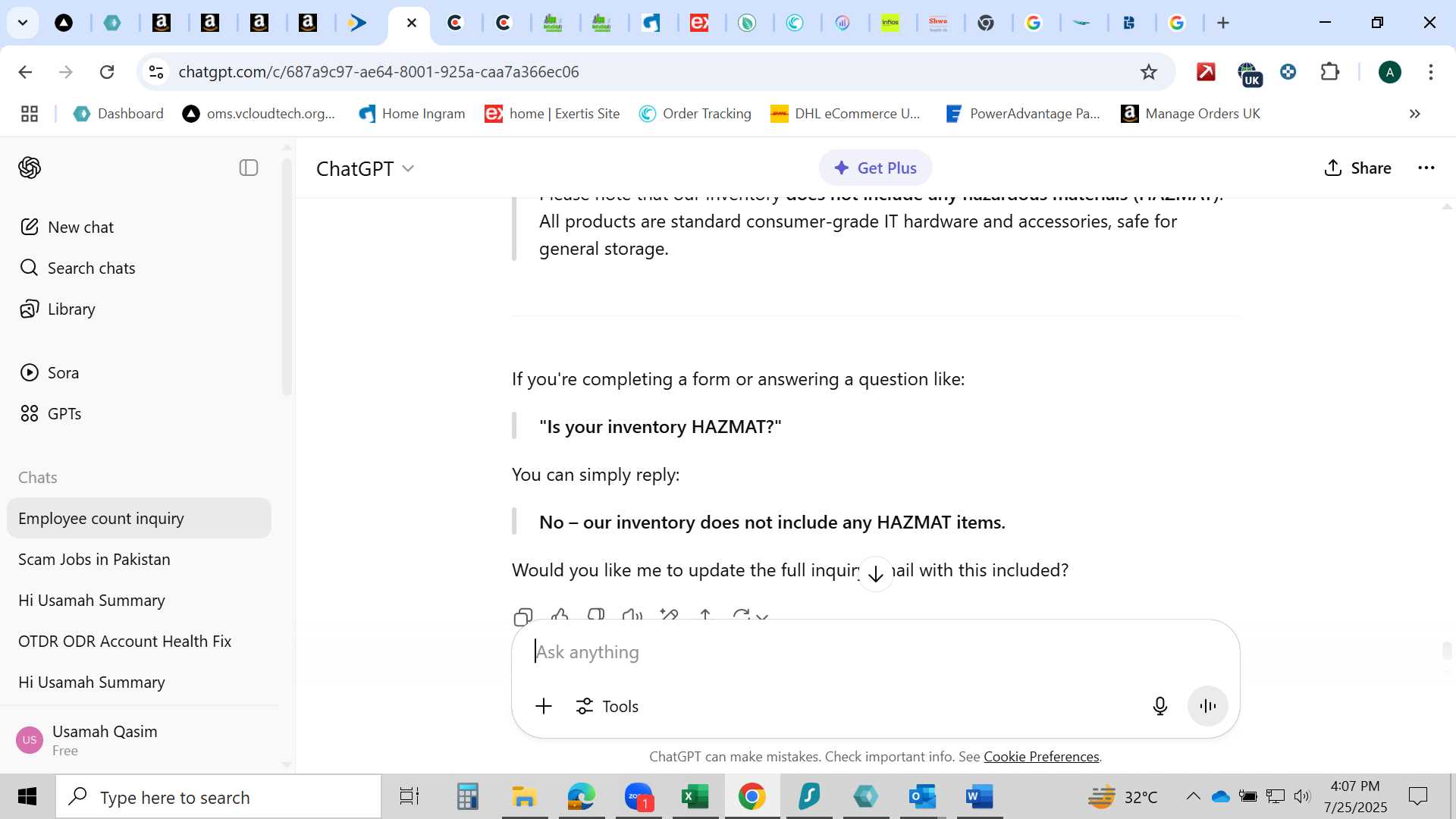
Task: Click the ChatGPT logo icon in sidebar
Action: (x=30, y=168)
